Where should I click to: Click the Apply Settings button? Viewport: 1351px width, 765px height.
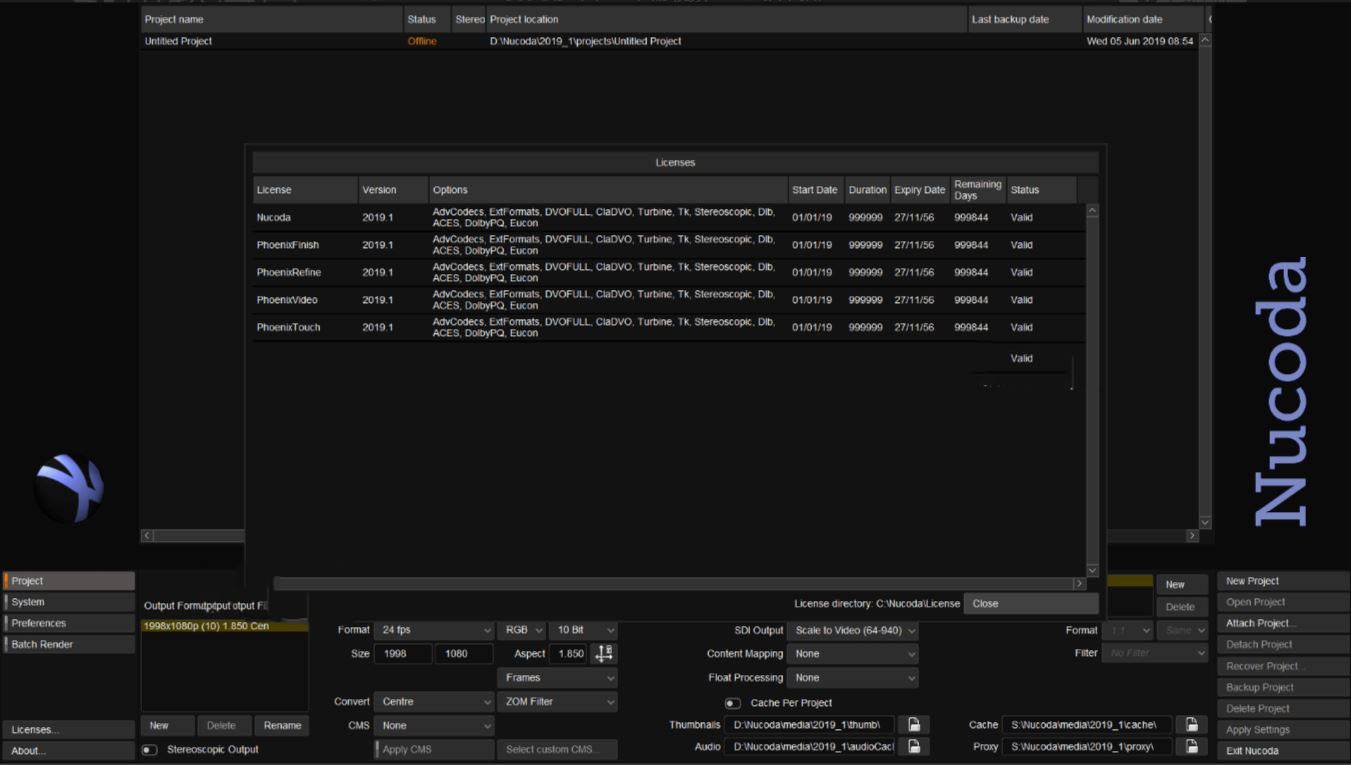pyautogui.click(x=1283, y=730)
